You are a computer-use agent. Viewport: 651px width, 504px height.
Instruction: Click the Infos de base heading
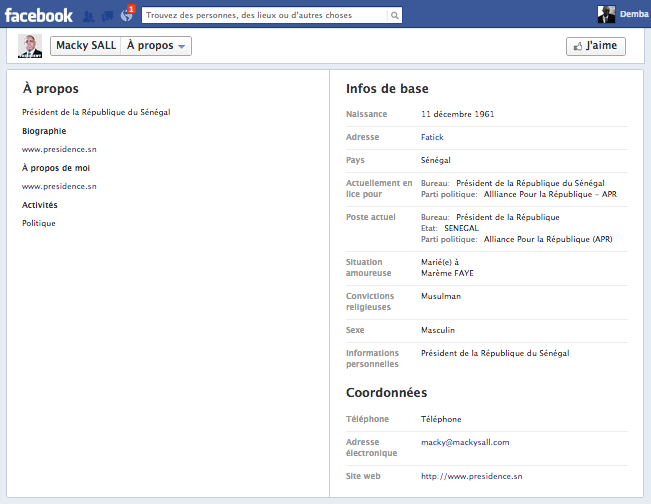[x=387, y=88]
